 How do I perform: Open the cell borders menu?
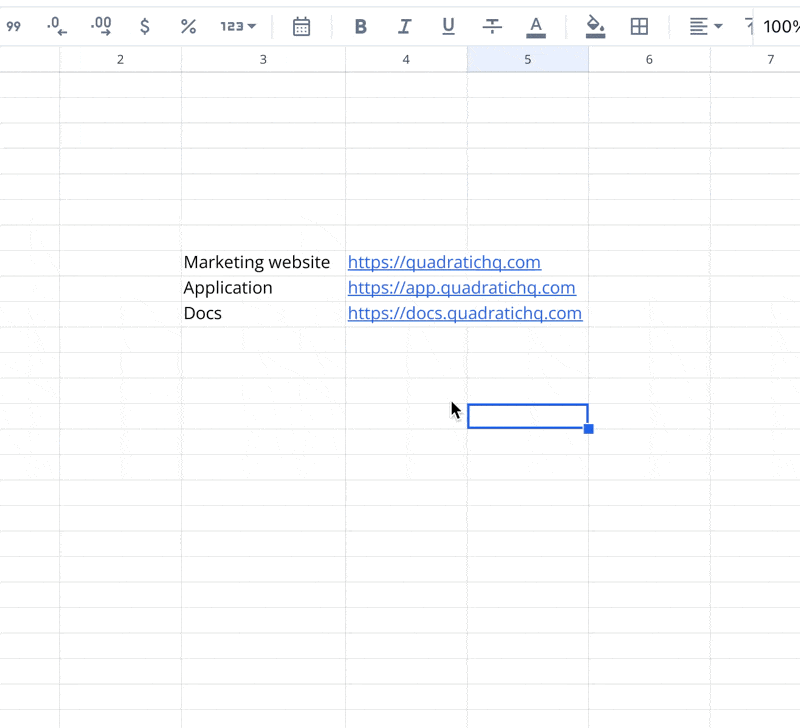coord(639,26)
